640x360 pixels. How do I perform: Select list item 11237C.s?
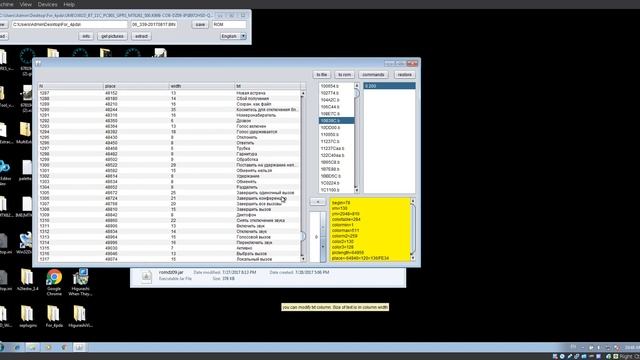[x=336, y=142]
